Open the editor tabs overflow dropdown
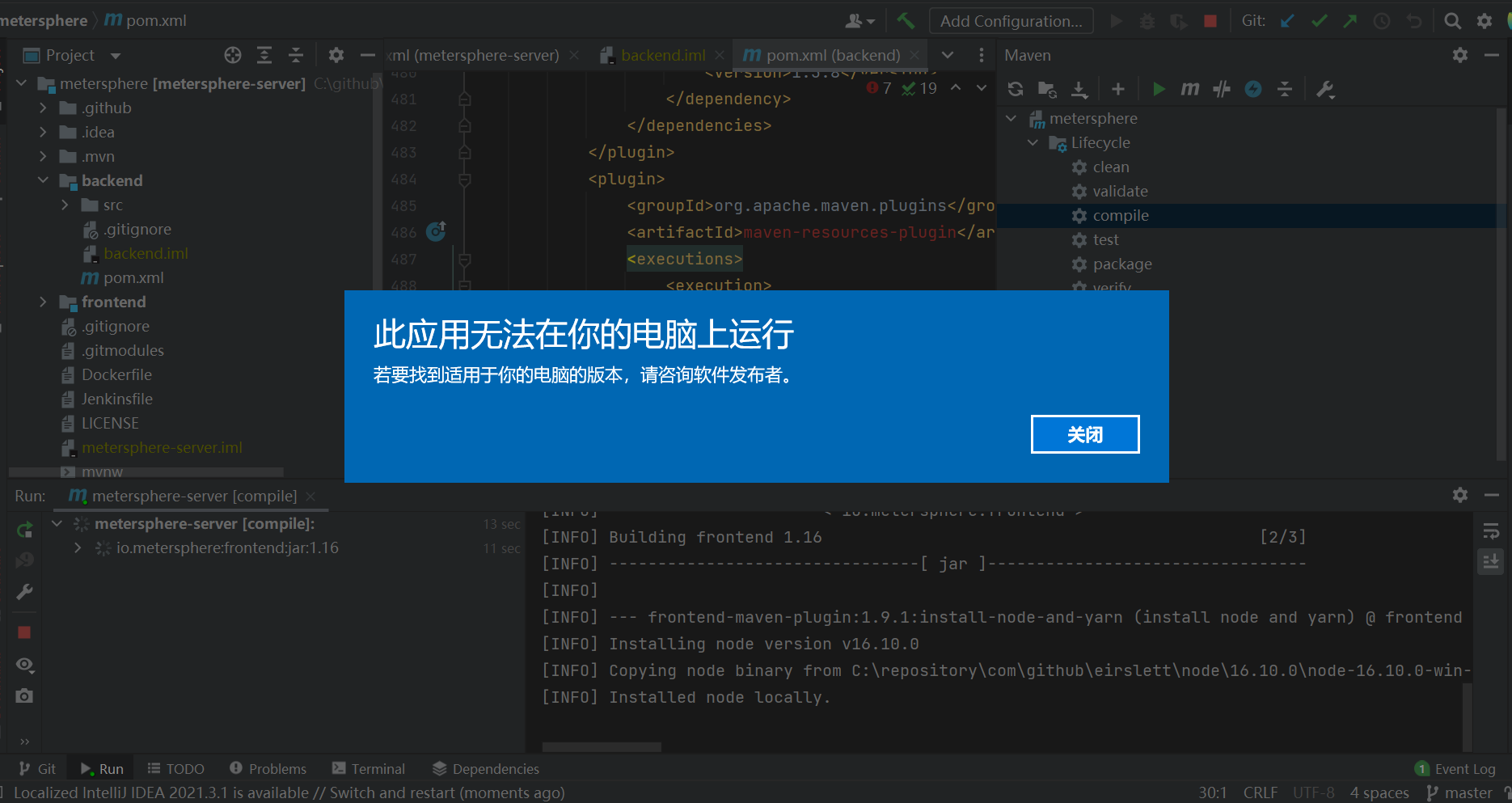 click(x=948, y=55)
